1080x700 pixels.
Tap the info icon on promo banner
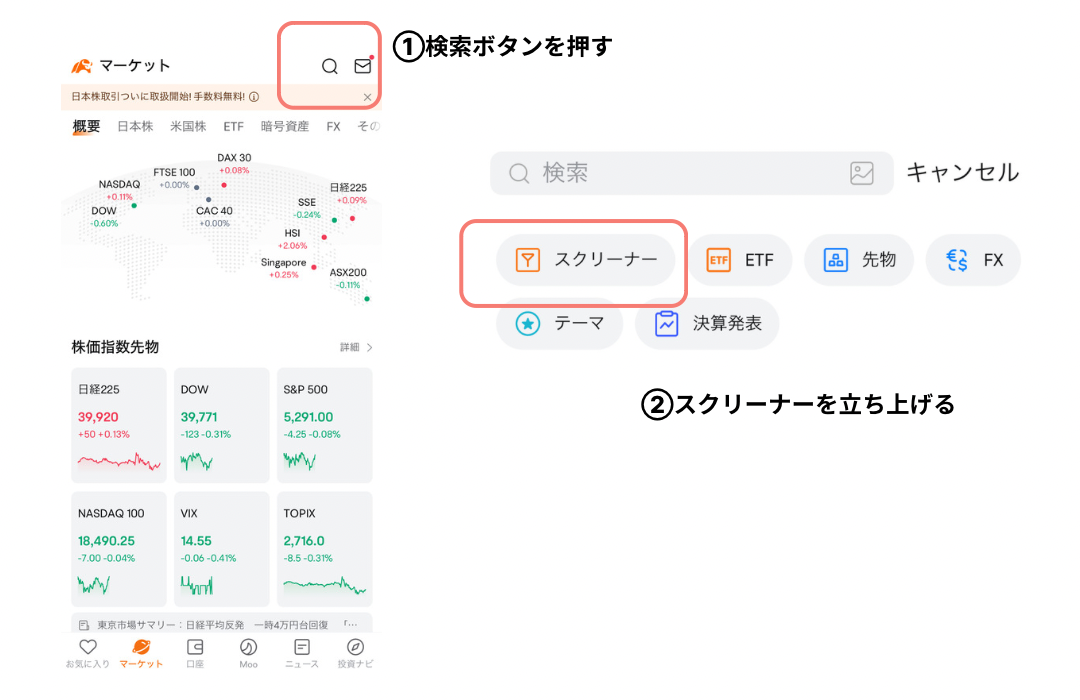point(254,97)
